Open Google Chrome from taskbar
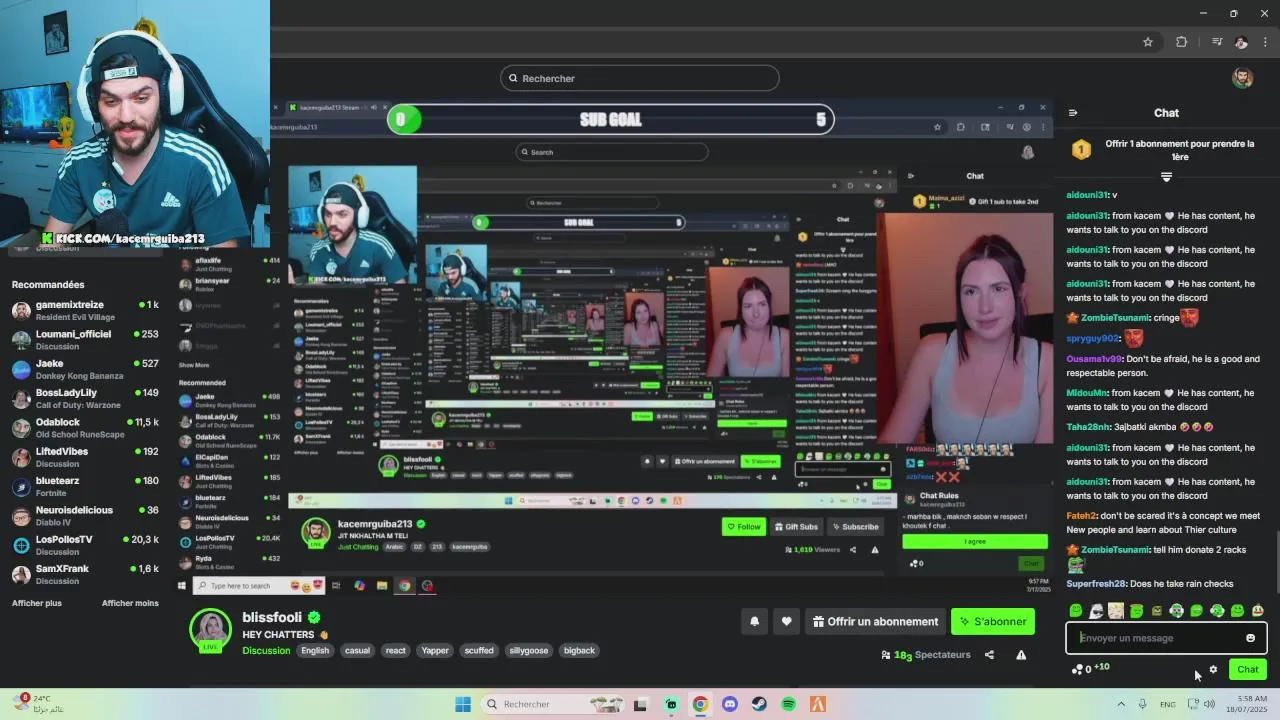This screenshot has height=720, width=1280. point(700,704)
